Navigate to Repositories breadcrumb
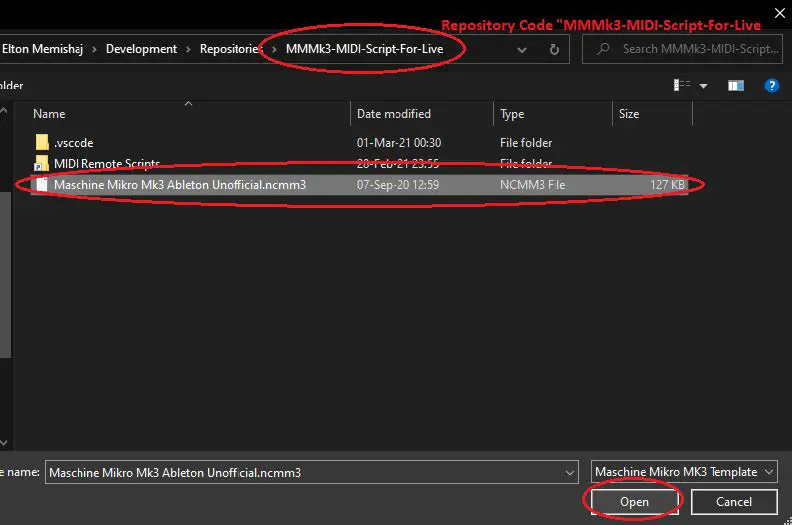Viewport: 792px width, 525px height. tap(230, 49)
